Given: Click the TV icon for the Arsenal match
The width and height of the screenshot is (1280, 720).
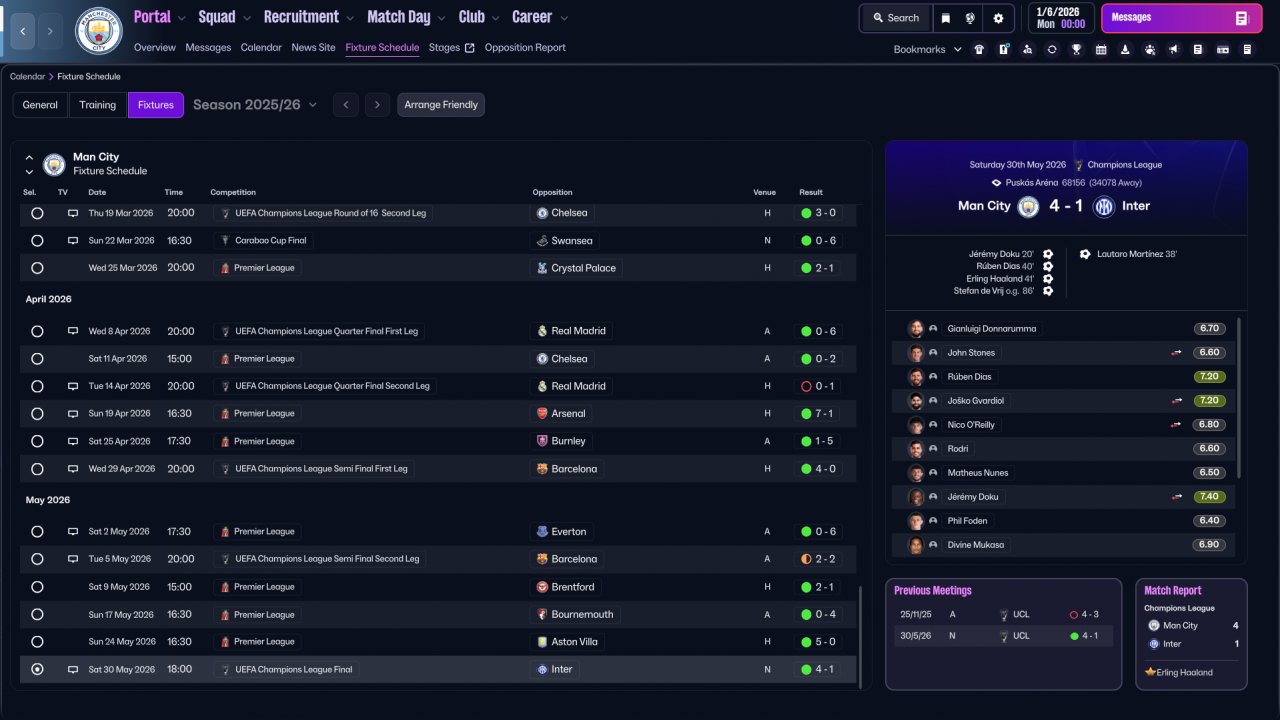Looking at the screenshot, I should pos(73,413).
